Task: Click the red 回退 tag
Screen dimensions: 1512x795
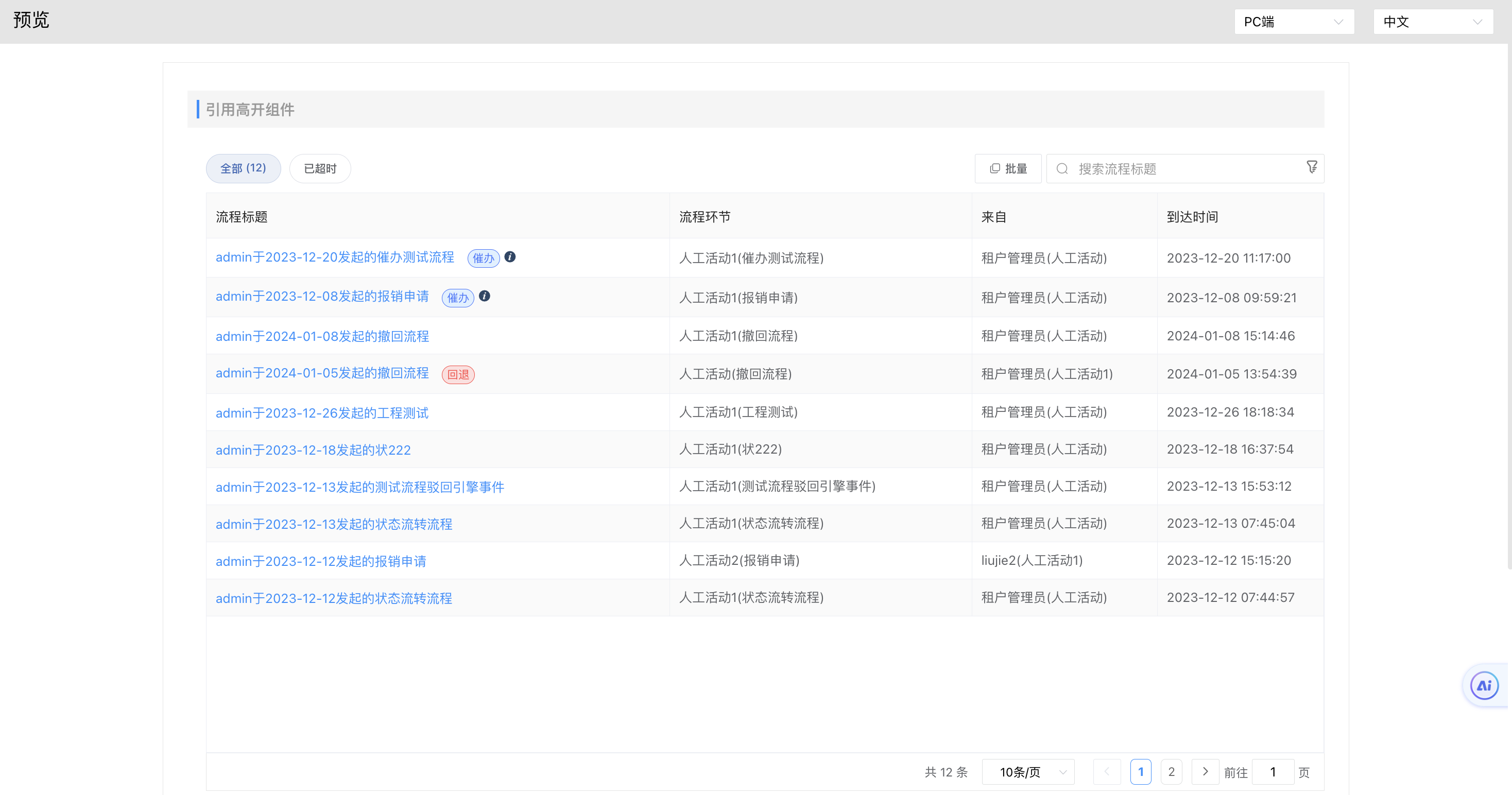Action: point(458,374)
